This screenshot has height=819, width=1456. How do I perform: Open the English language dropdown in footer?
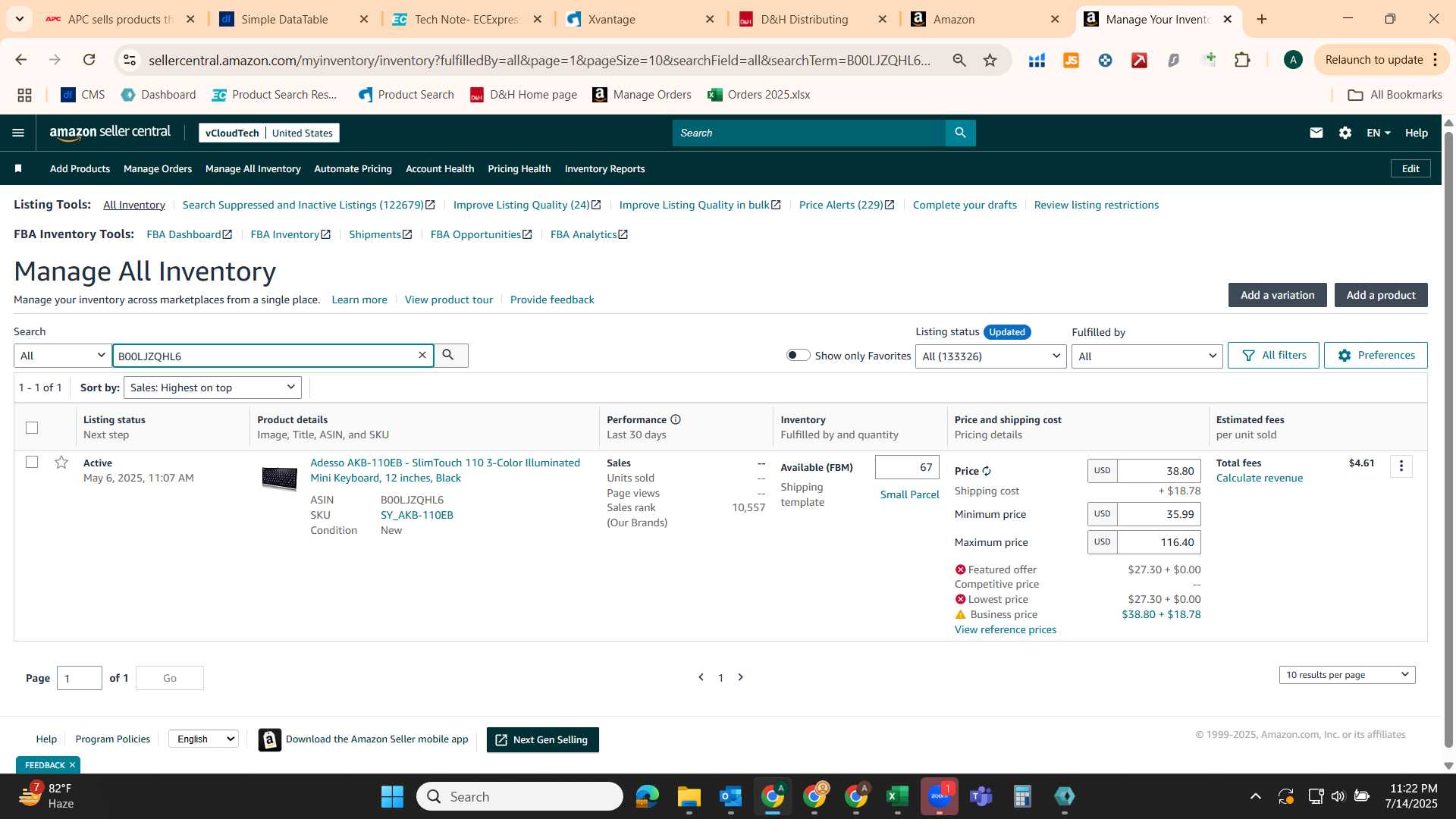pos(203,739)
